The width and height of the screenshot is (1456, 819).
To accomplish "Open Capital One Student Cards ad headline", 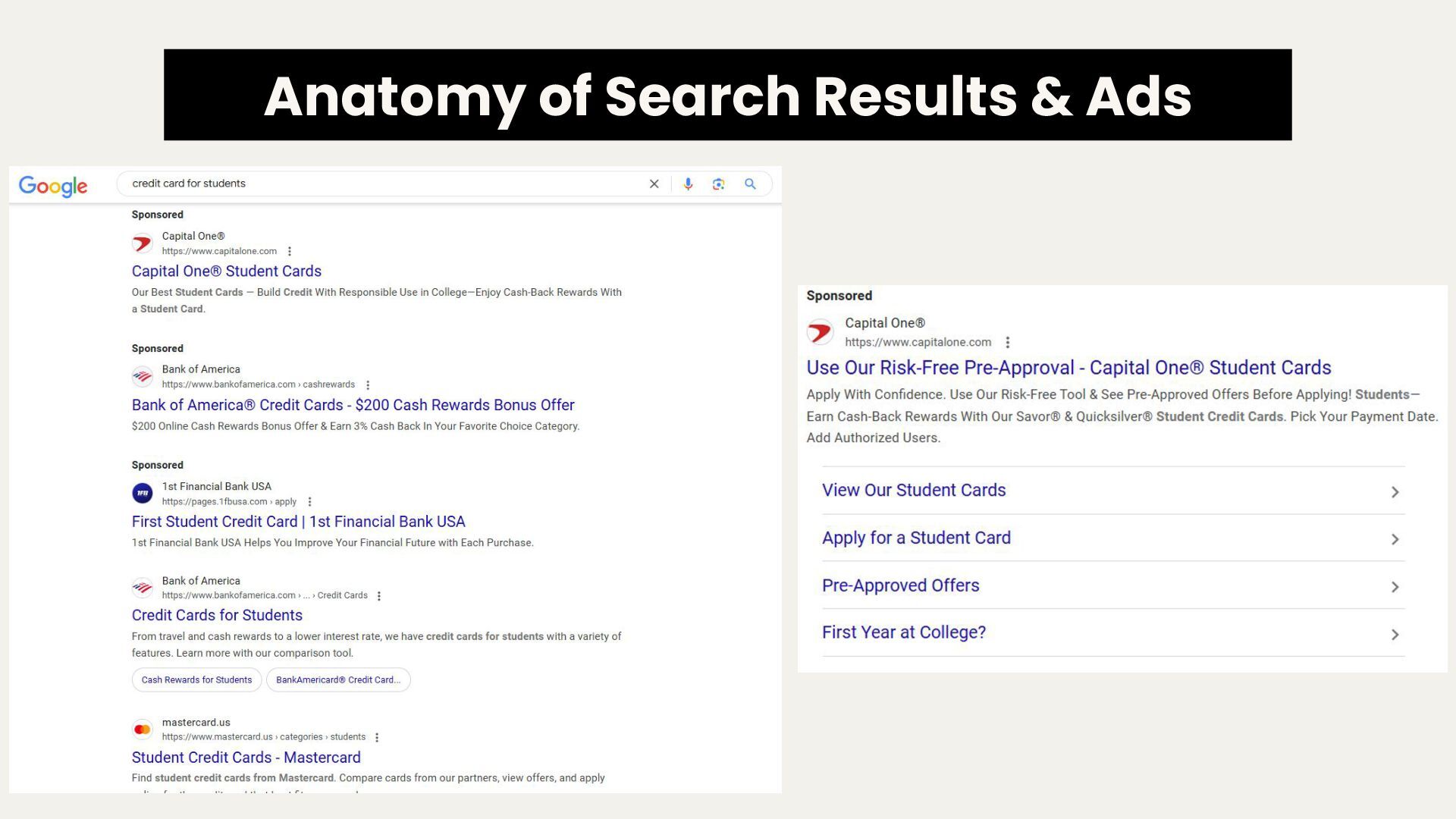I will point(226,271).
